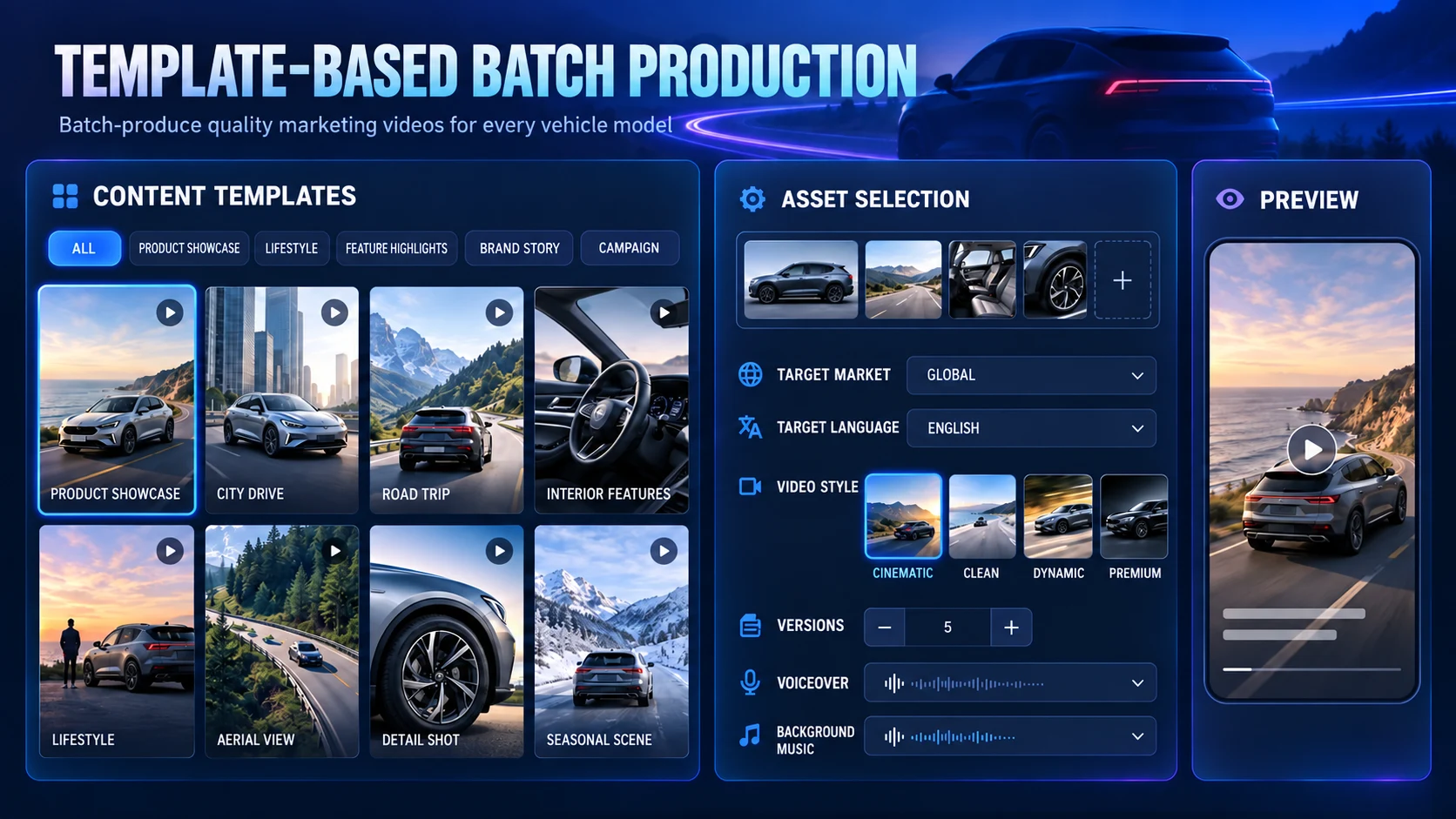This screenshot has width=1456, height=819.
Task: Click the Content Templates grid icon
Action: pos(65,196)
